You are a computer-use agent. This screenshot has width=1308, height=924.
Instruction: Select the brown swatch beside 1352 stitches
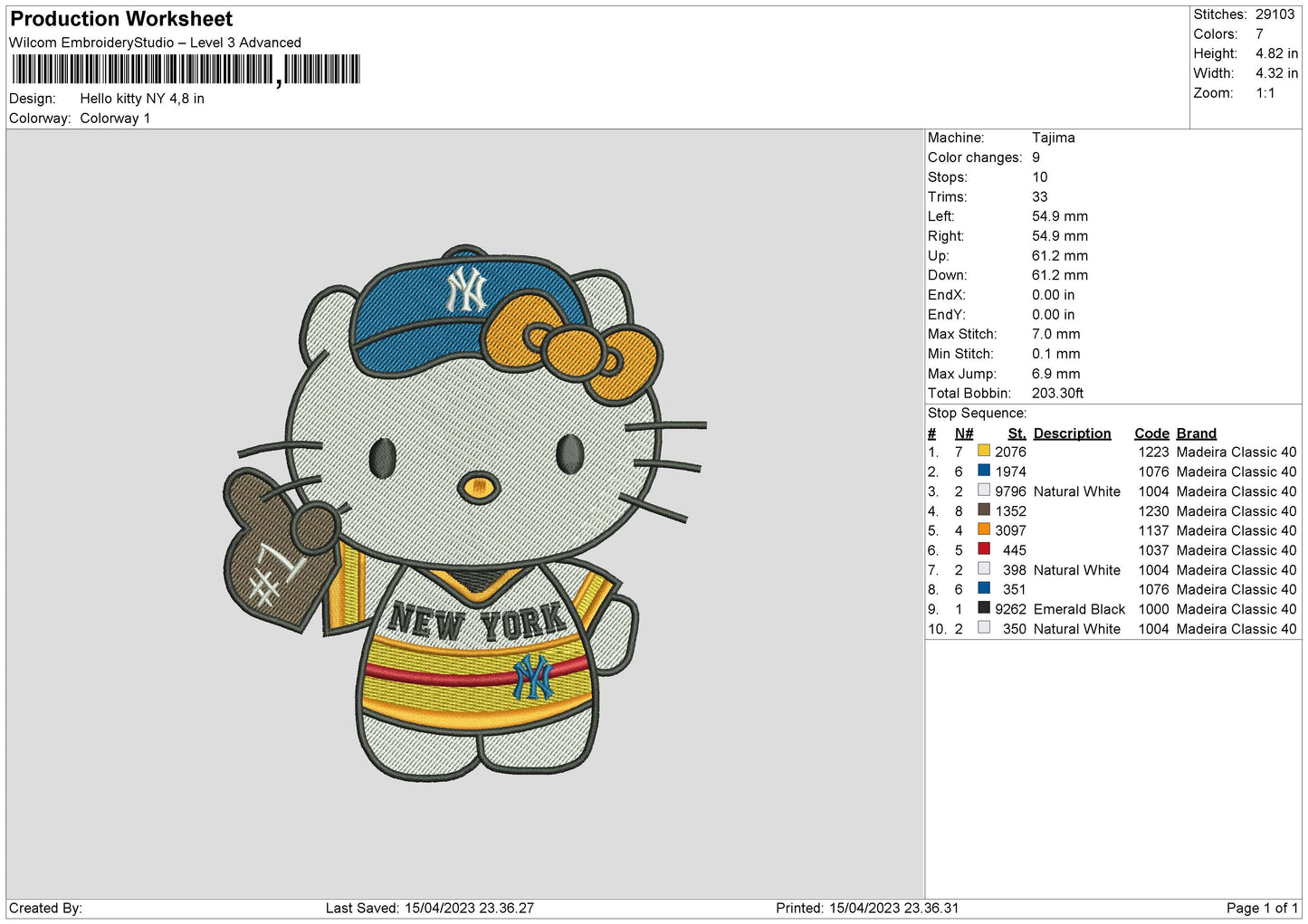[x=984, y=510]
